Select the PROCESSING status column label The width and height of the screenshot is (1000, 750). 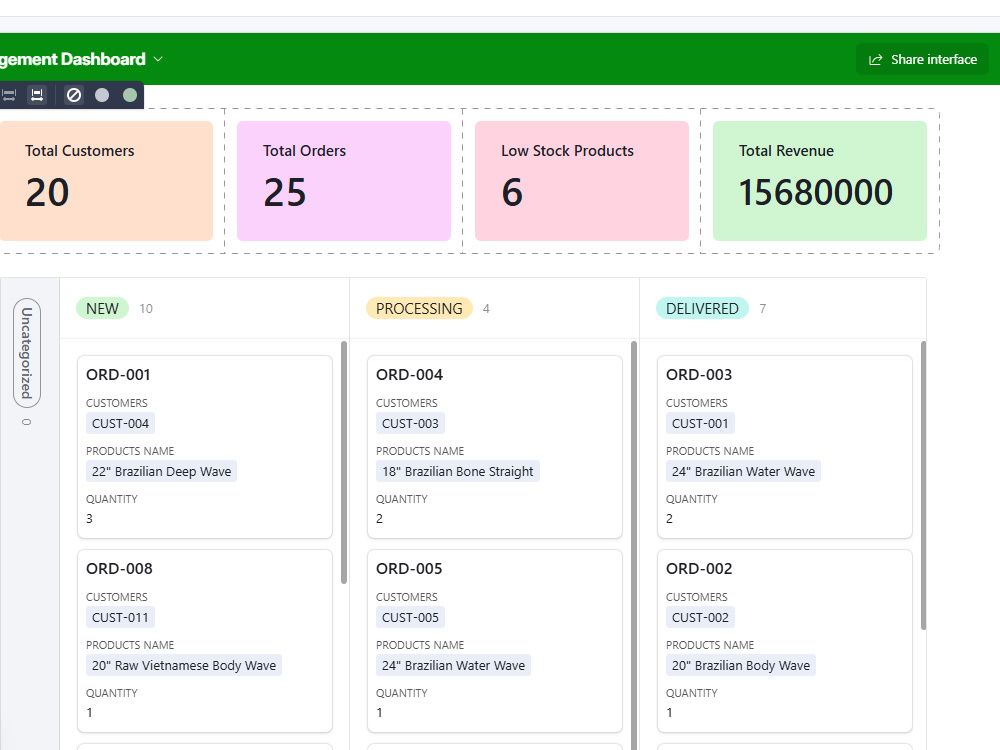pos(419,309)
